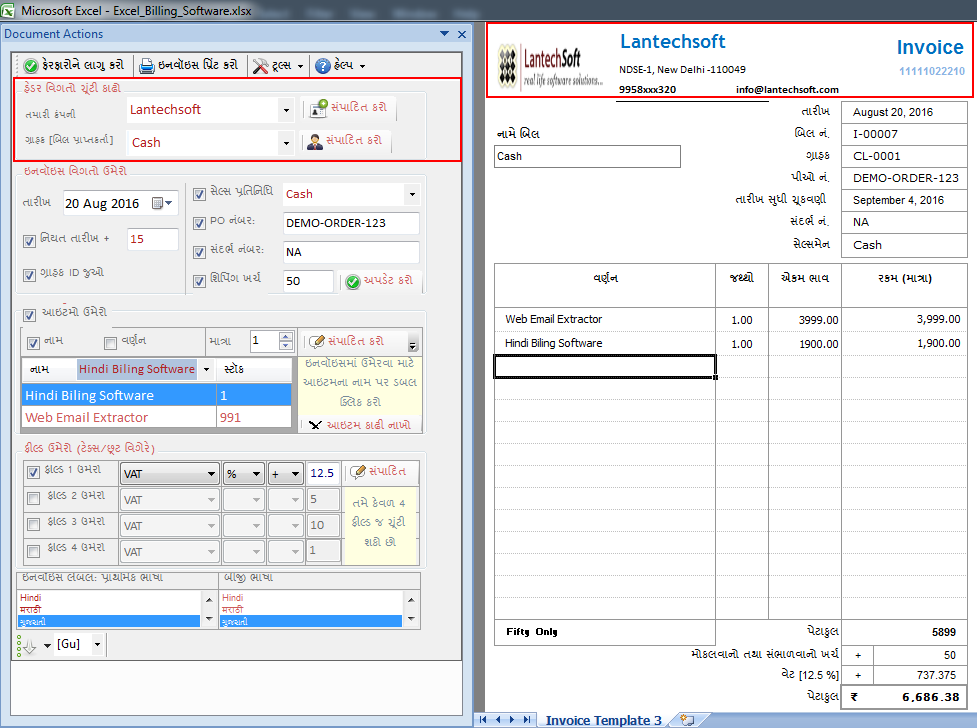Screen dimensions: 977x728
Task: Click the Bill To cell containing Cash
Action: (x=587, y=156)
